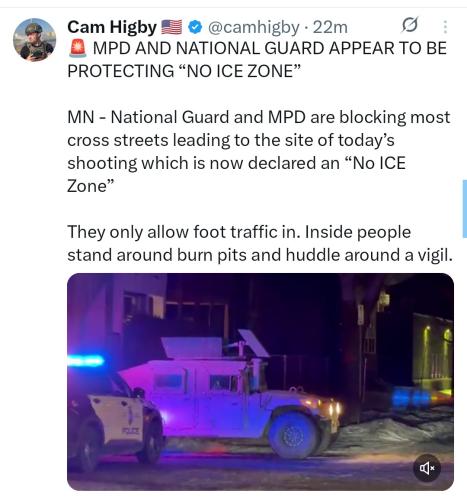Click the blue police light bar in the video
This screenshot has width=467, height=500.
86,361
